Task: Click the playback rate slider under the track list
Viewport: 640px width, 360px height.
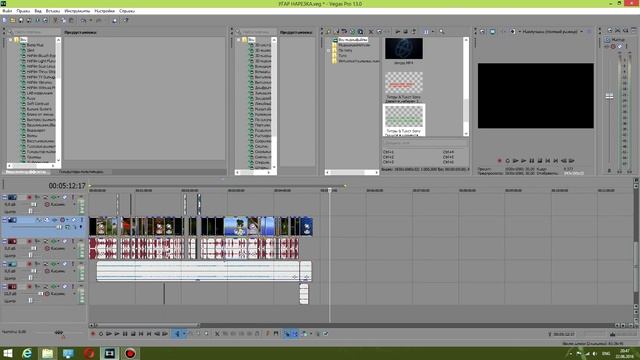Action: [59, 332]
